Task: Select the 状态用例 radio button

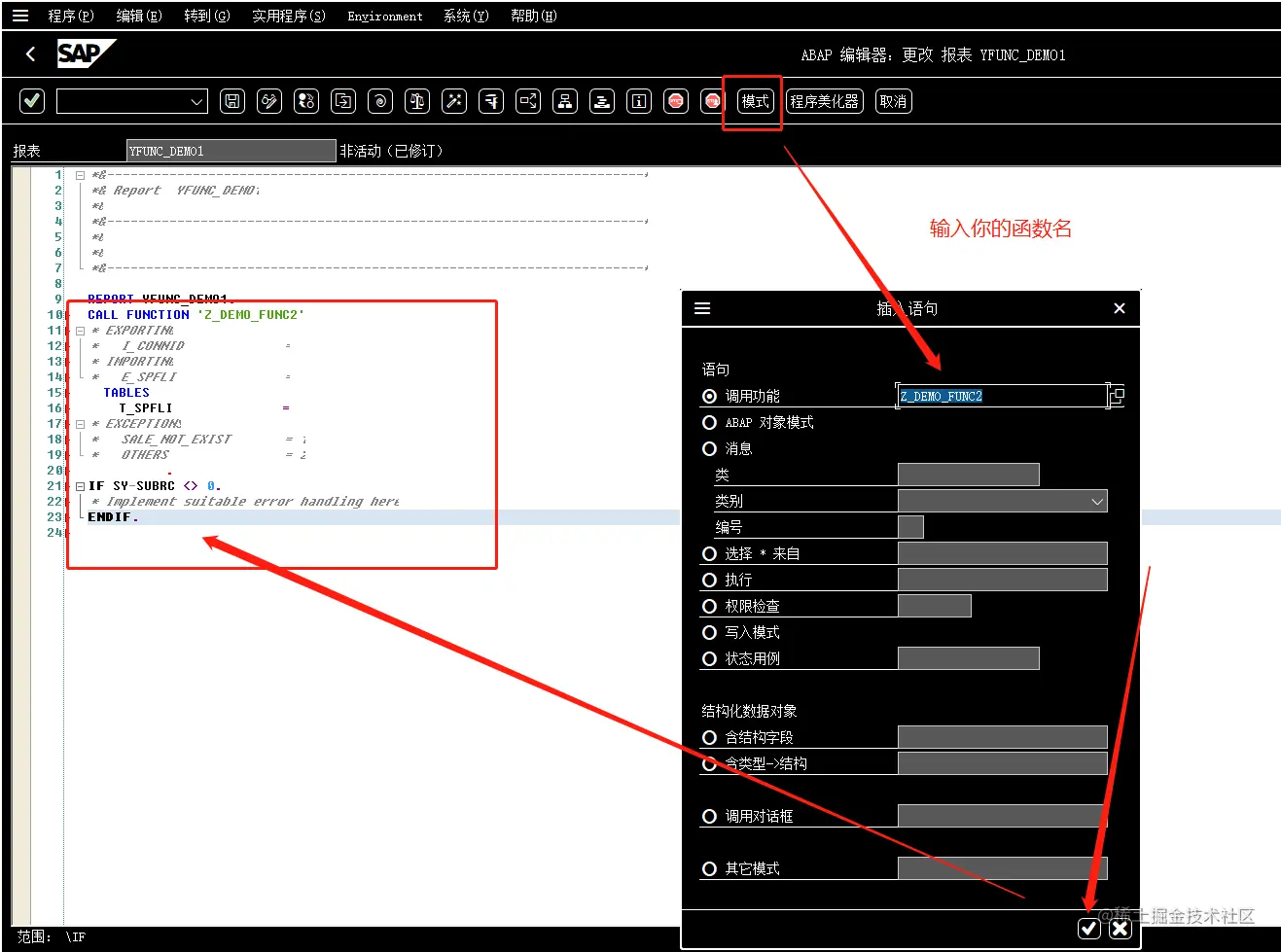Action: pos(709,658)
